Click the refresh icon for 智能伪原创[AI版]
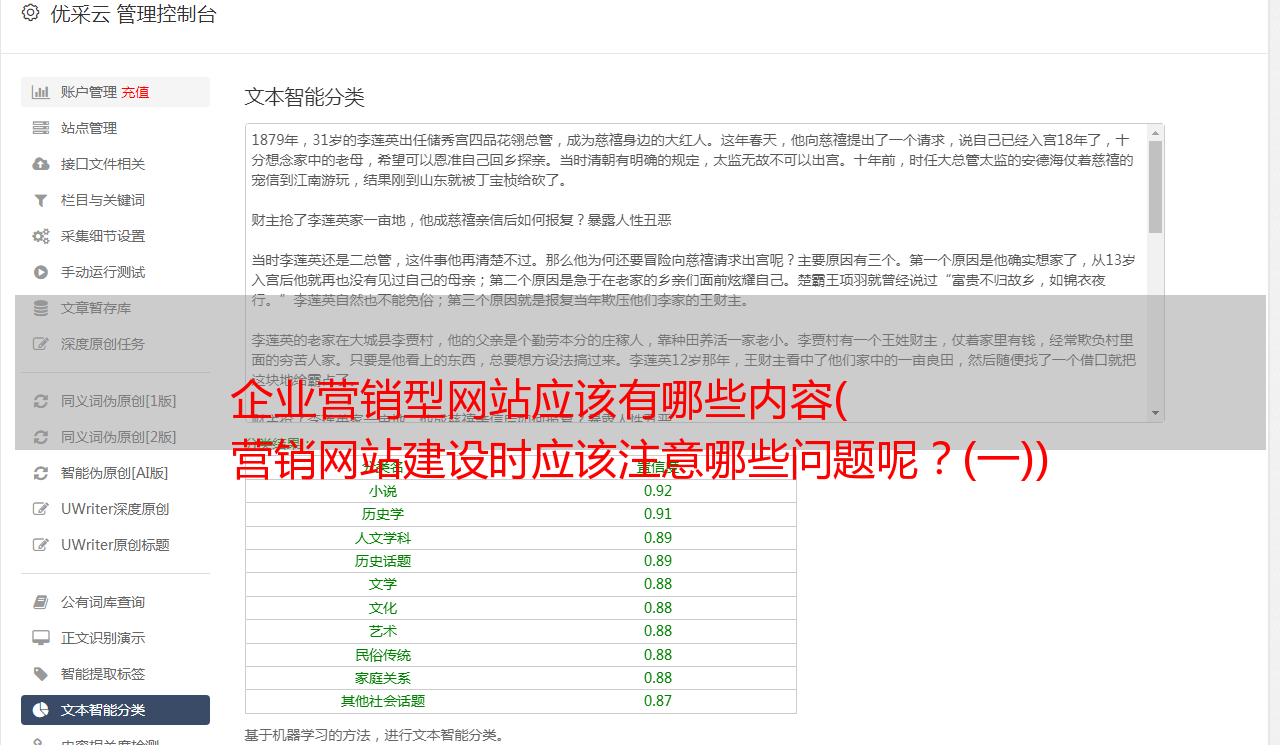Viewport: 1280px width, 745px height. pos(41,473)
